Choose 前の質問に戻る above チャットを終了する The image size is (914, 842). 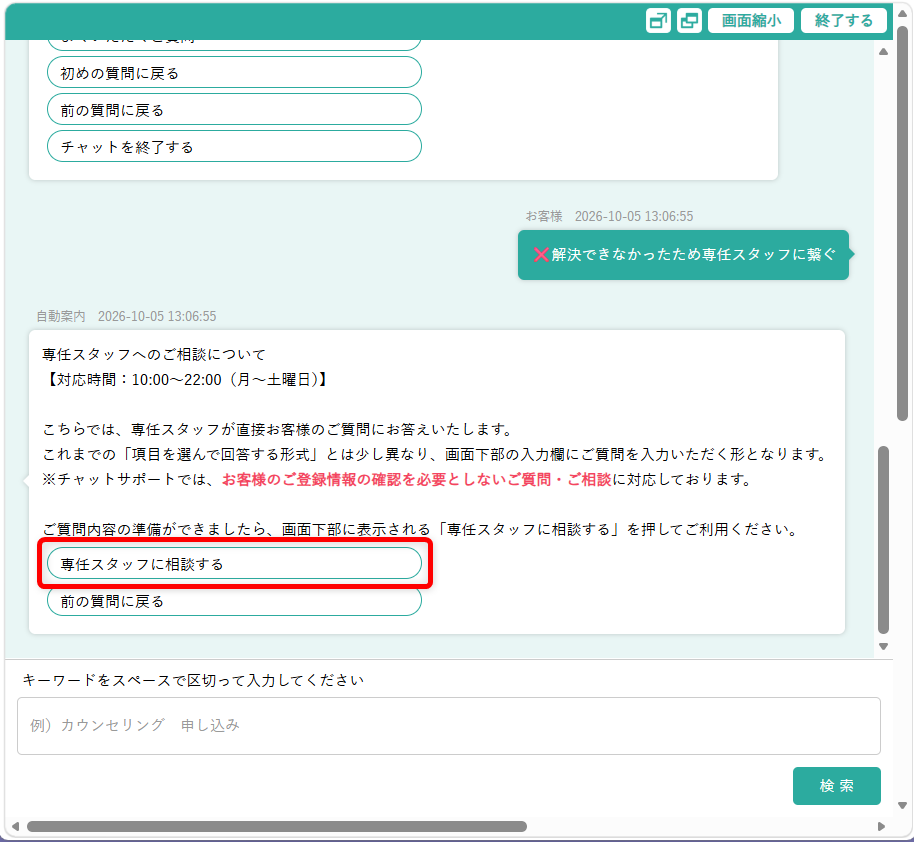pyautogui.click(x=234, y=110)
